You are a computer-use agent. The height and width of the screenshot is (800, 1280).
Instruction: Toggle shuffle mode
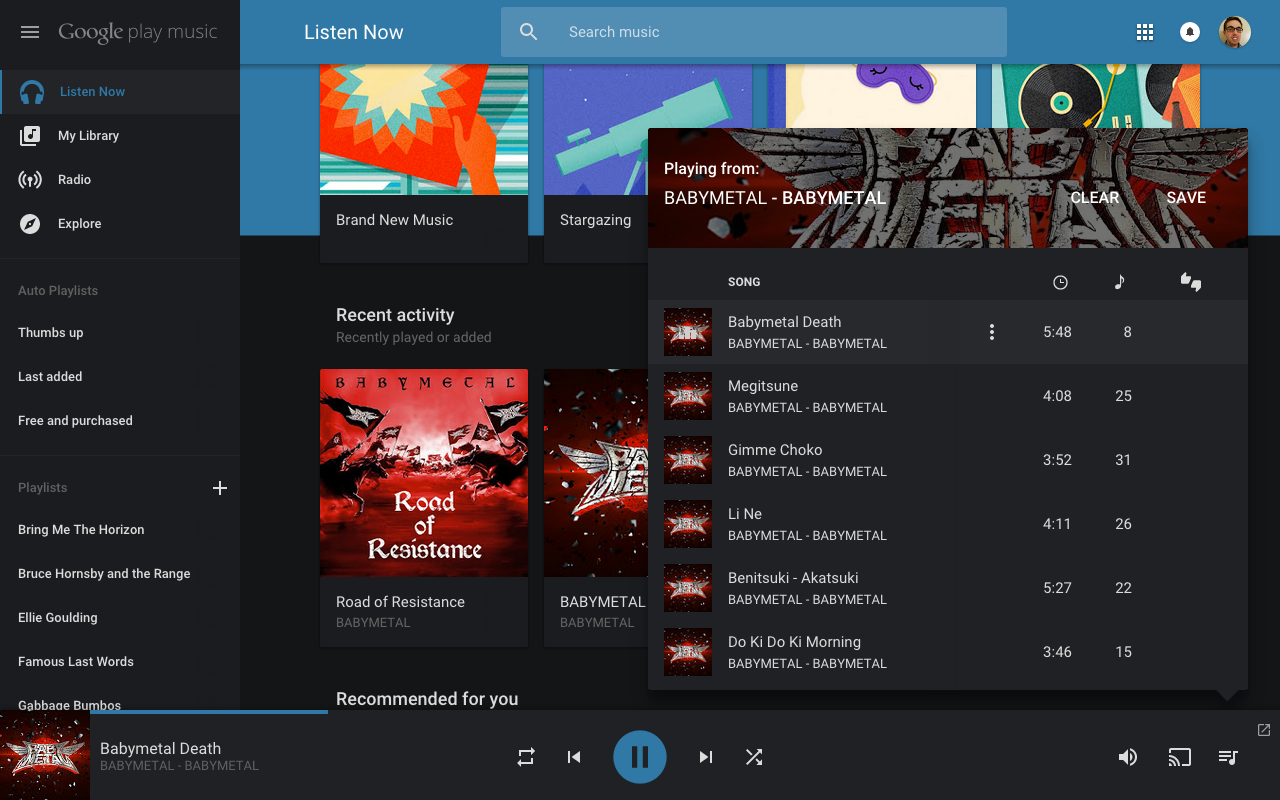(x=754, y=757)
